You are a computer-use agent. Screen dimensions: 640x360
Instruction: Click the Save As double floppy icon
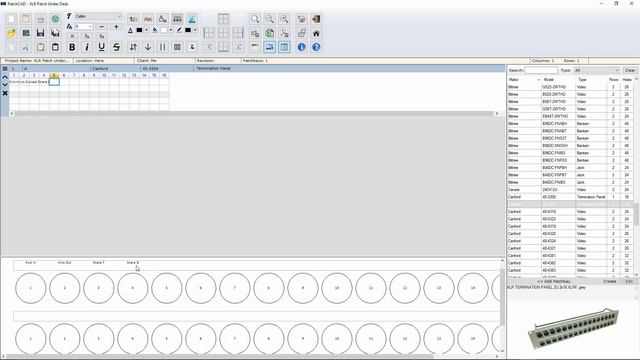point(55,33)
